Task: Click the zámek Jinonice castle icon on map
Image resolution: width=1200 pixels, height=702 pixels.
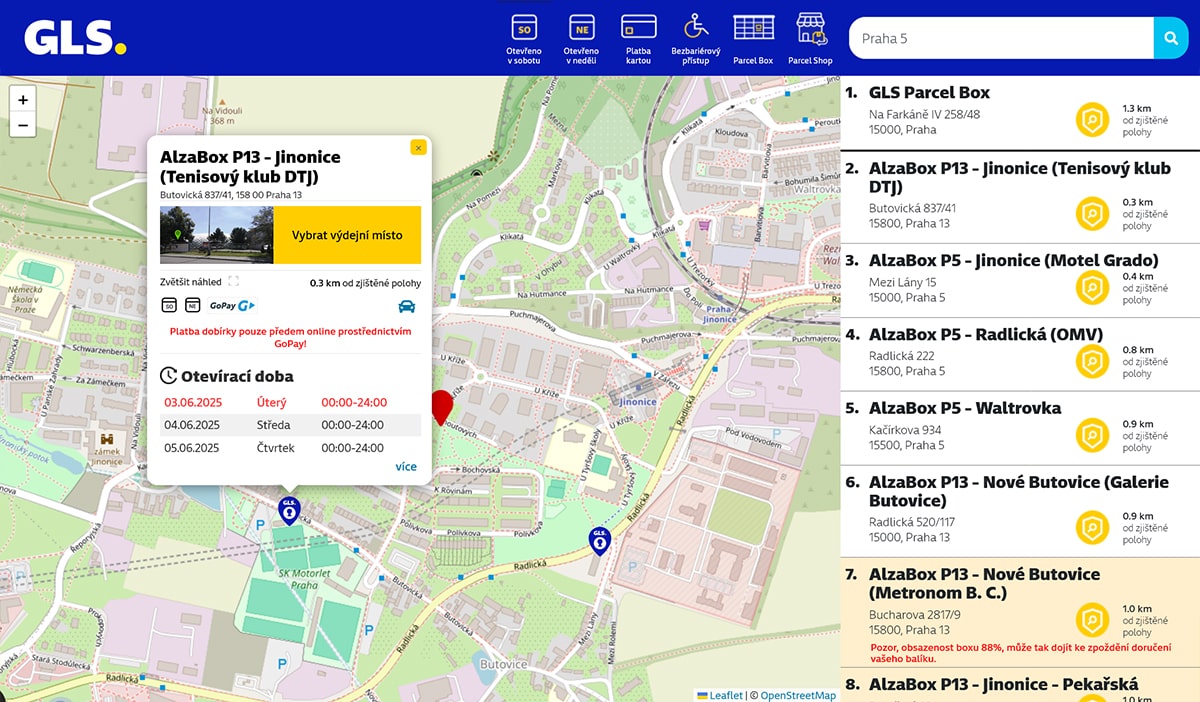Action: 106,439
